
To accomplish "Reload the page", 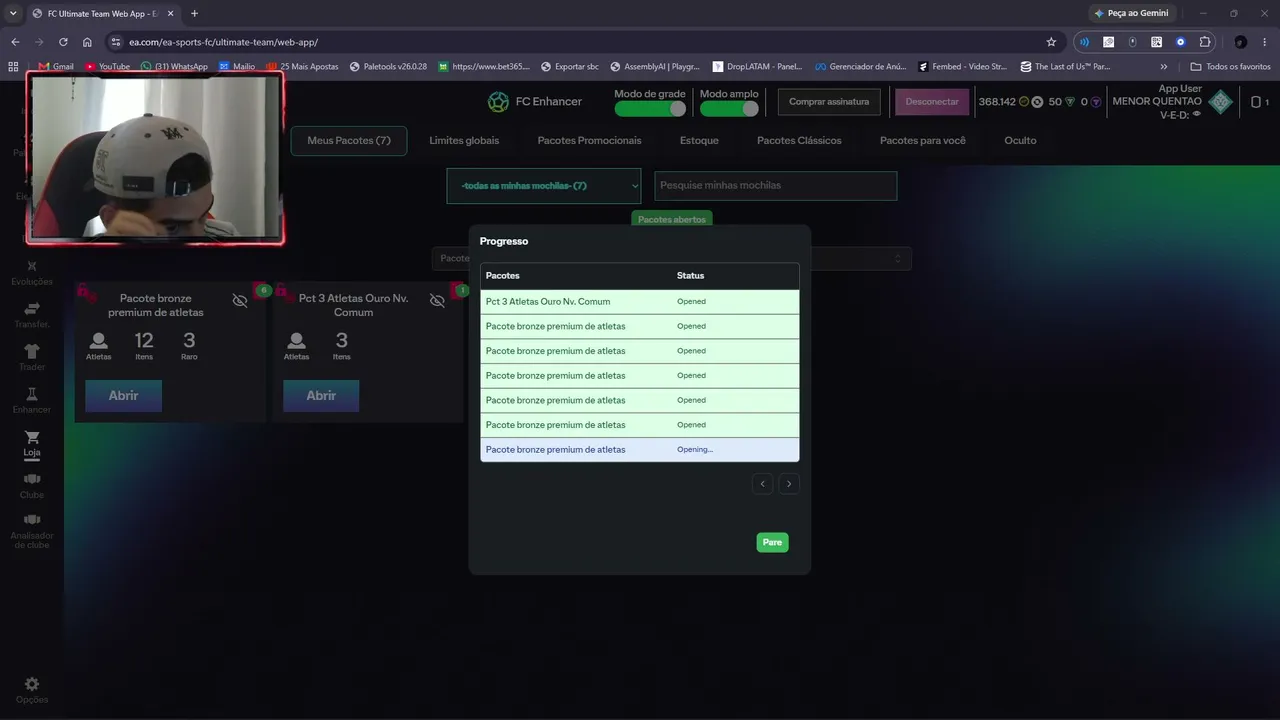I will (63, 42).
